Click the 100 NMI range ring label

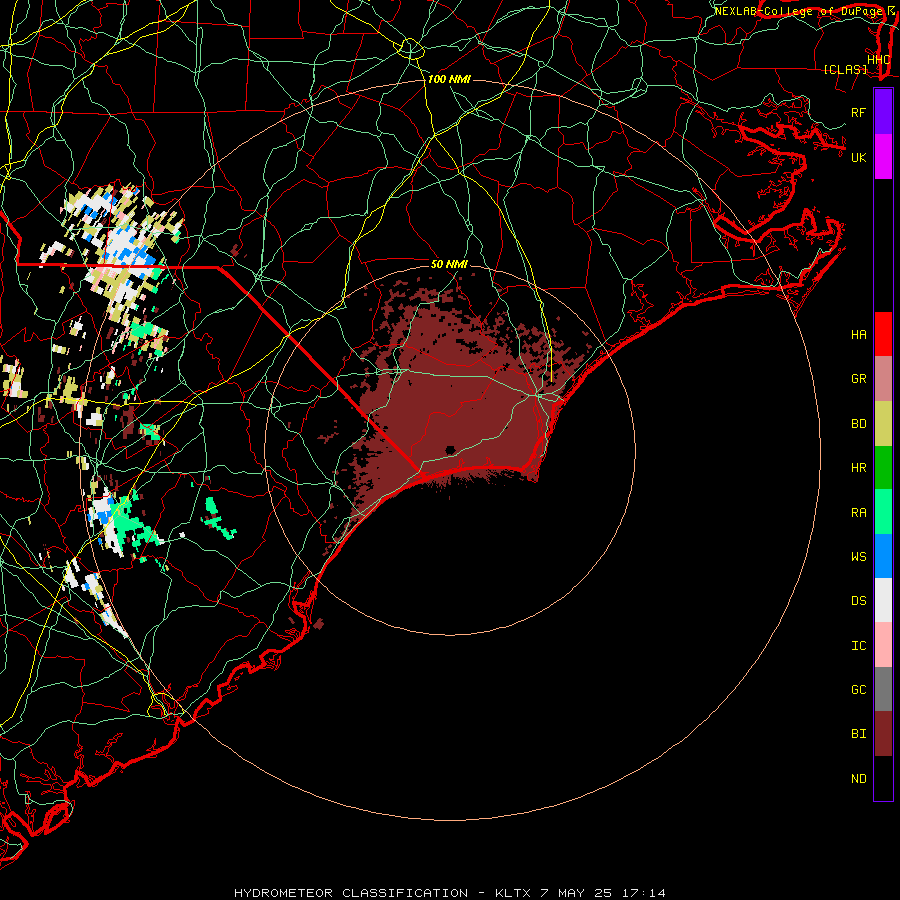coord(449,79)
